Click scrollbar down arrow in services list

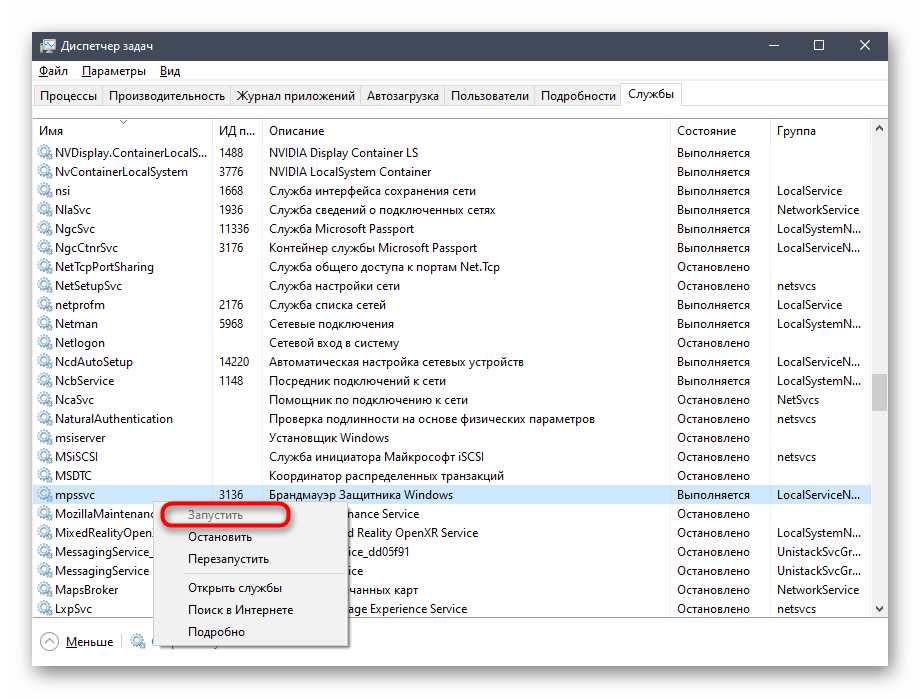pyautogui.click(x=879, y=608)
